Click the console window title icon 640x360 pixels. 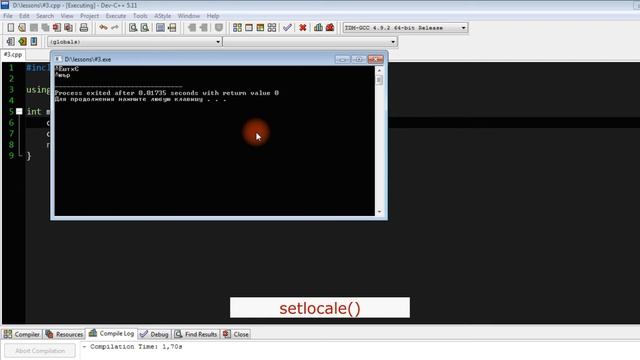(x=58, y=59)
